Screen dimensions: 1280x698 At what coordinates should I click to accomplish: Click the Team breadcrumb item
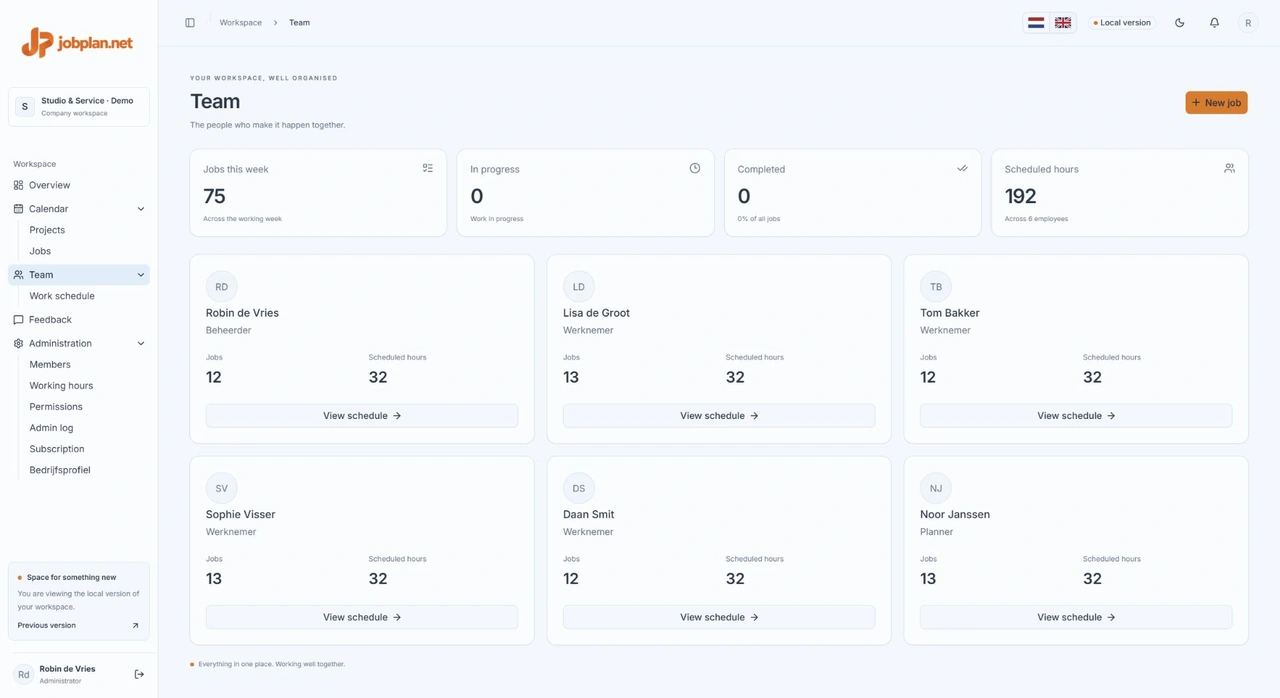tap(299, 23)
